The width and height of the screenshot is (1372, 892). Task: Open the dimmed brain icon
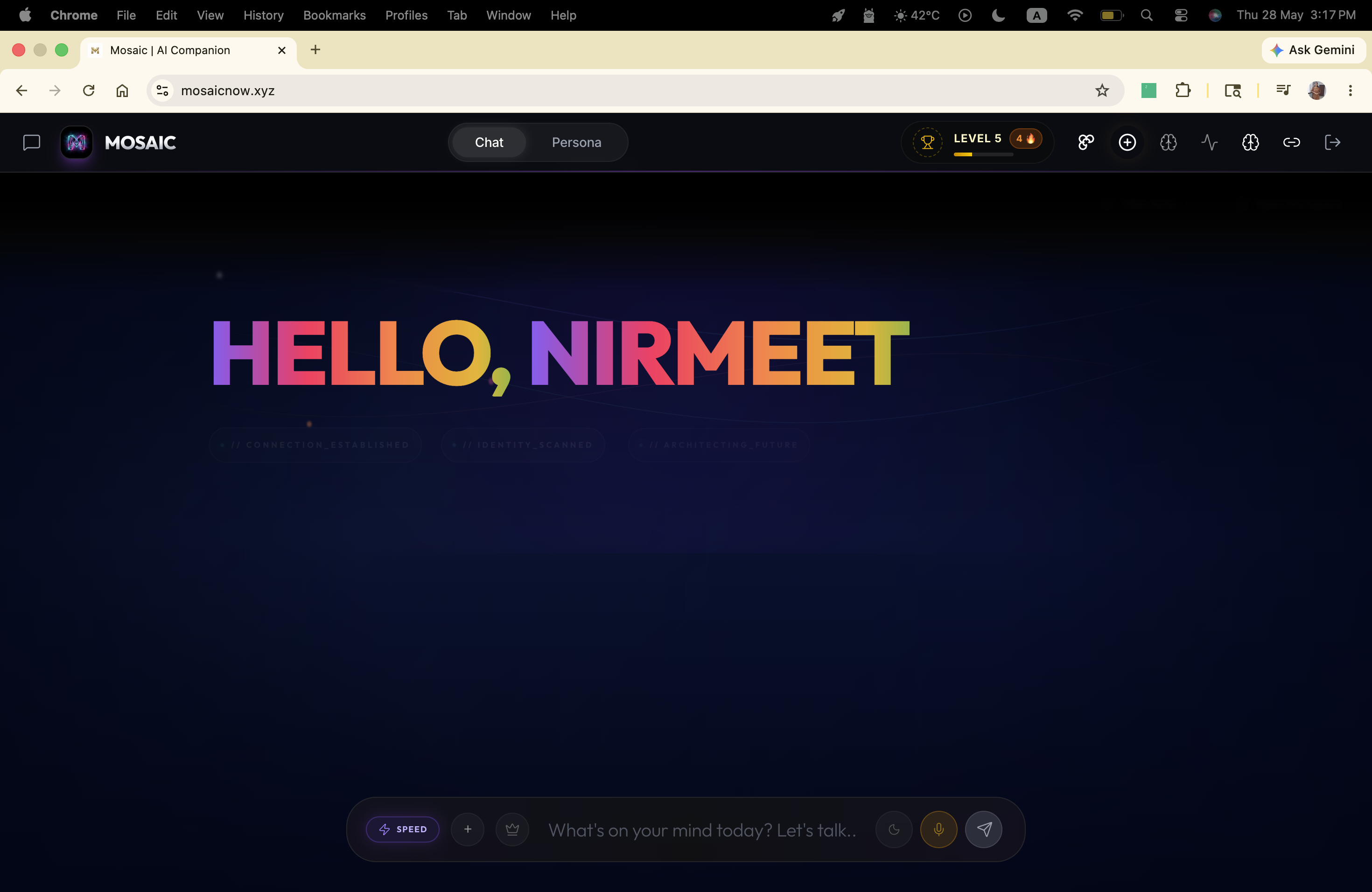[1168, 142]
